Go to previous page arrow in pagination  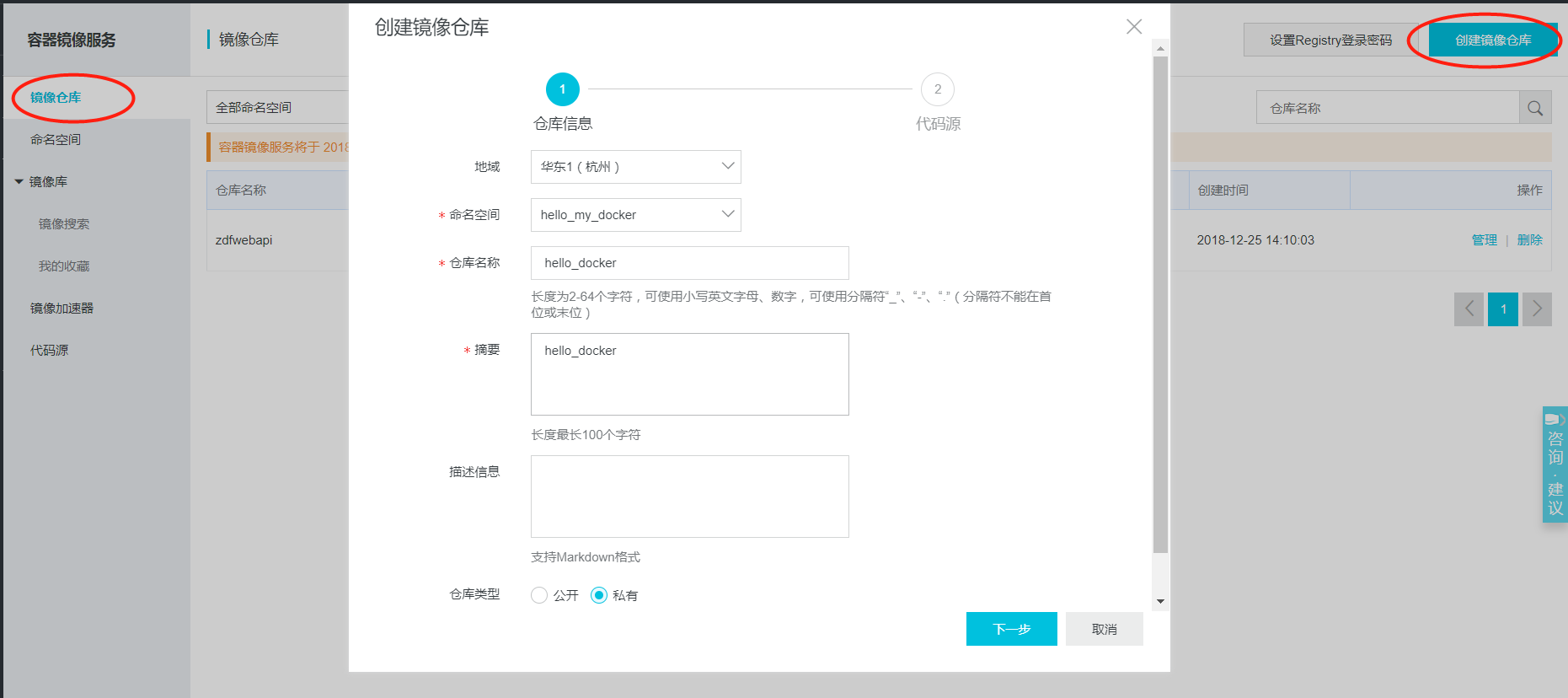coord(1469,309)
